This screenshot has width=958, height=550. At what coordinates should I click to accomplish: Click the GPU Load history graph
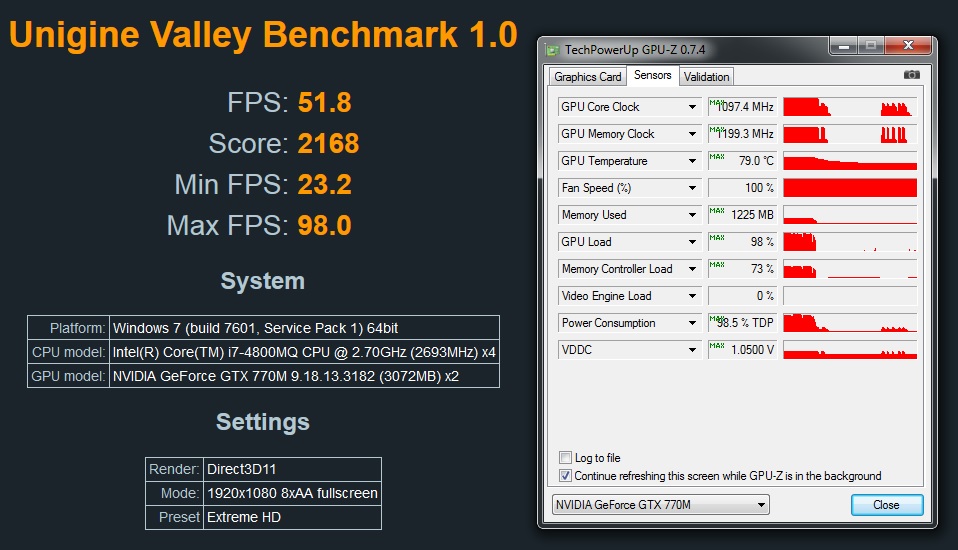(850, 241)
